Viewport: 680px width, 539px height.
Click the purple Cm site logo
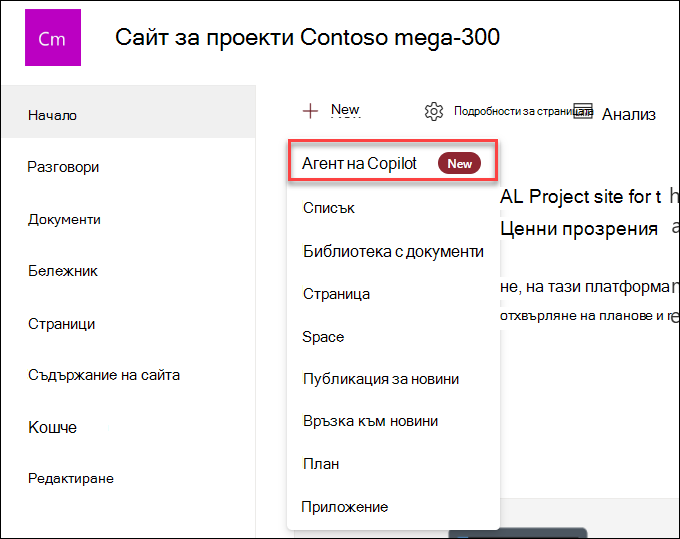[x=53, y=38]
